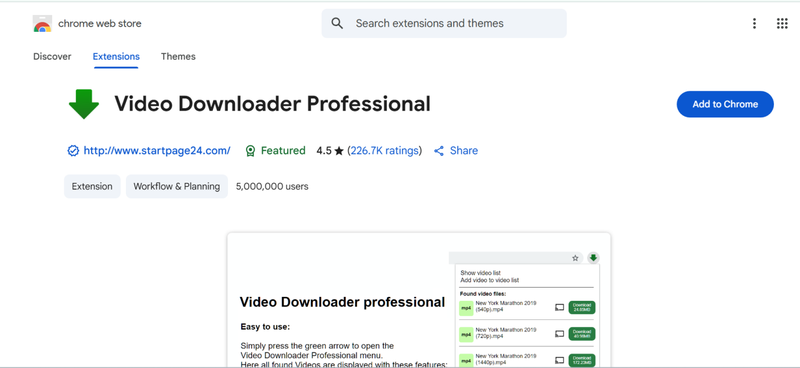Click the Share link
The width and height of the screenshot is (800, 368).
point(464,151)
